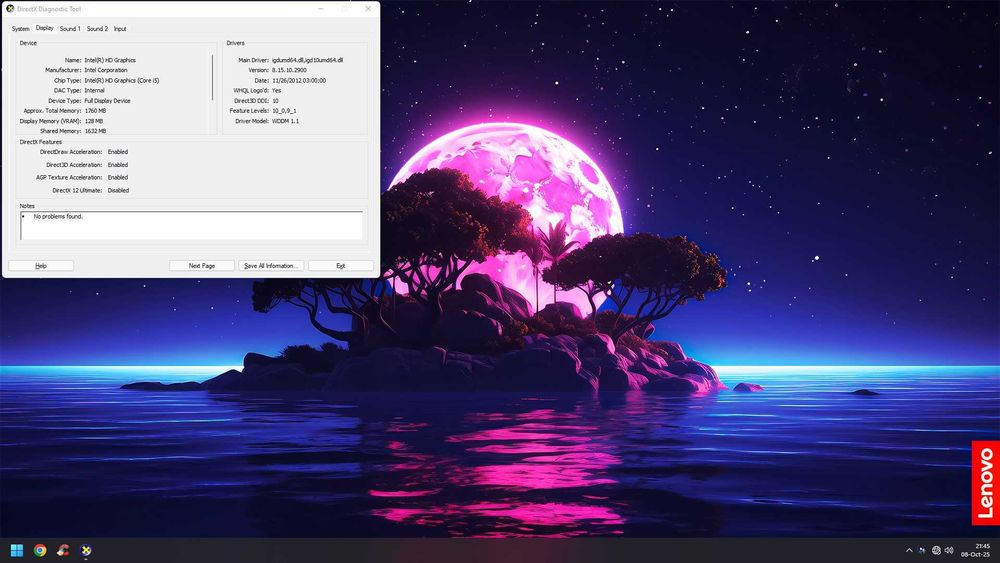The width and height of the screenshot is (1000, 563).
Task: Launch Google Chrome from the taskbar
Action: coord(40,550)
